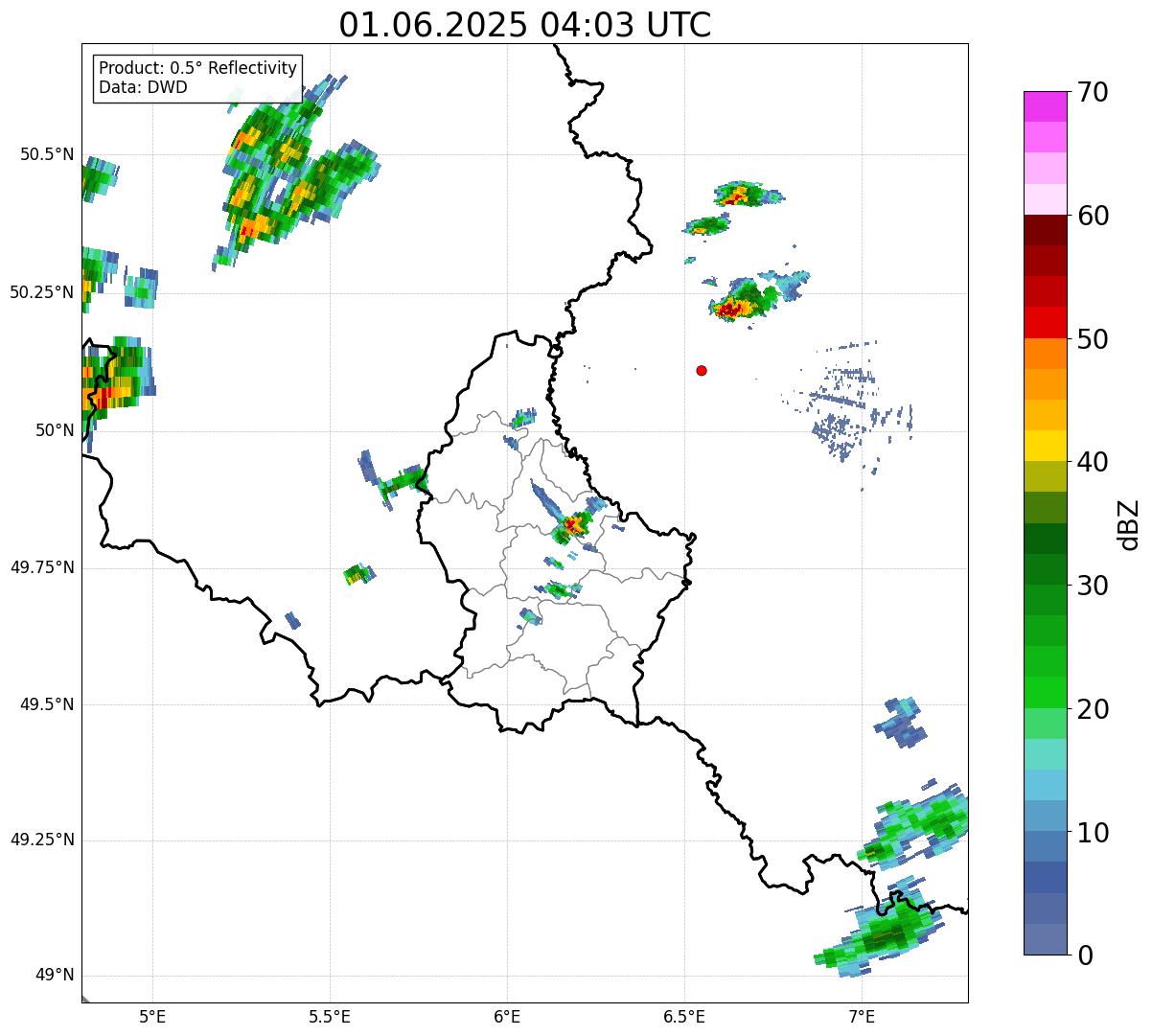Click the 49°N latitude label
Viewport: 1152px width, 1036px height.
55,976
